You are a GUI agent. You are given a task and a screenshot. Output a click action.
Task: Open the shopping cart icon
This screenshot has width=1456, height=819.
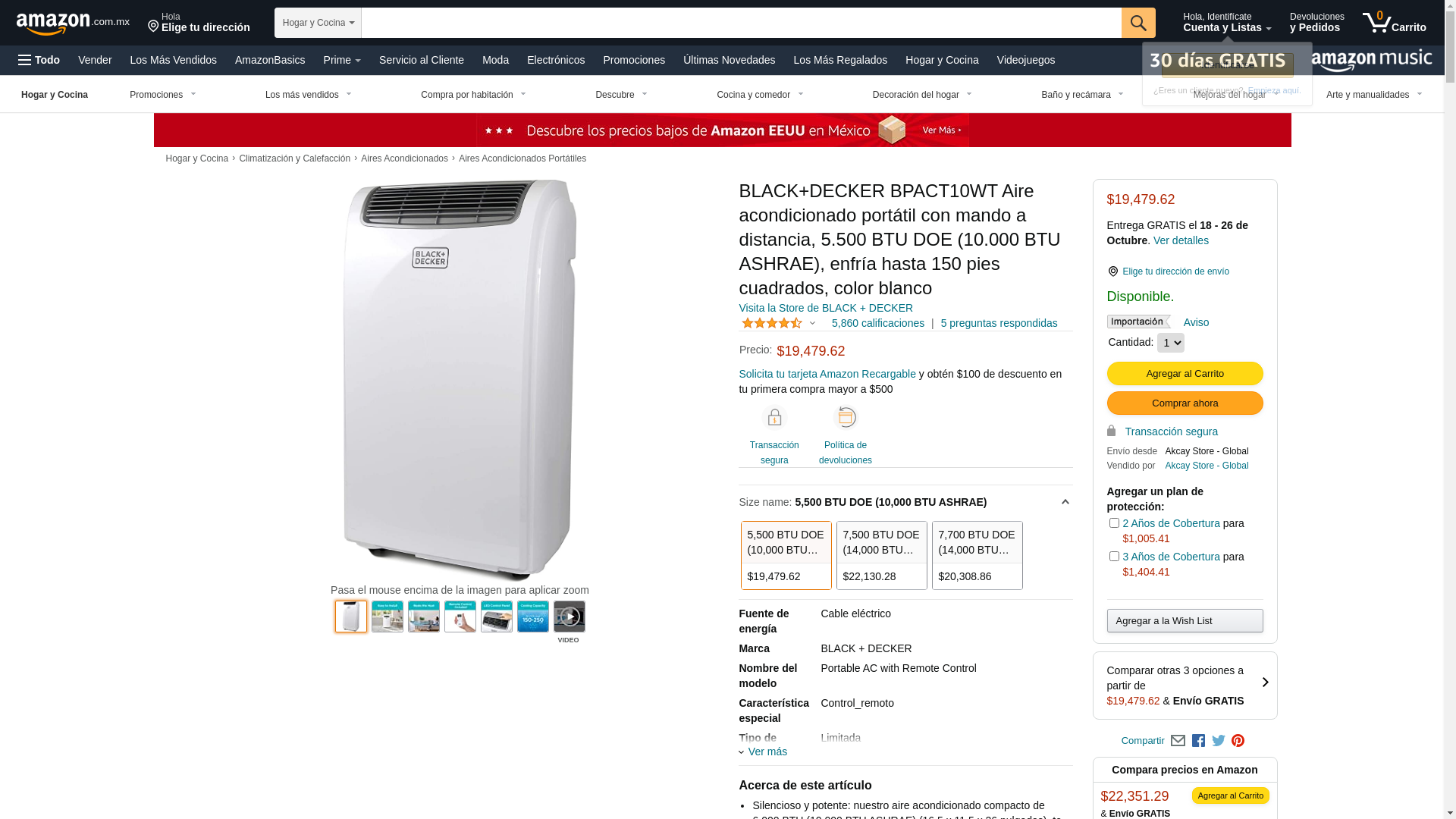(x=1394, y=23)
